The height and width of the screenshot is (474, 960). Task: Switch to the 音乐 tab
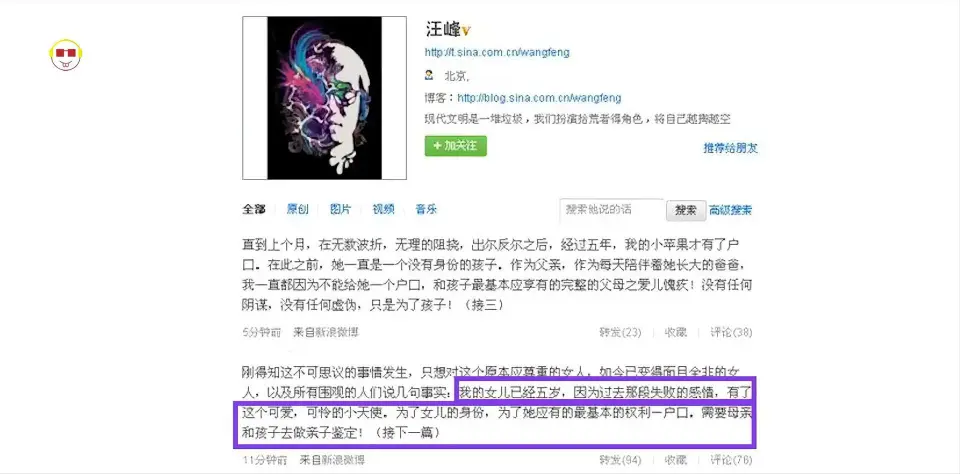pyautogui.click(x=426, y=209)
